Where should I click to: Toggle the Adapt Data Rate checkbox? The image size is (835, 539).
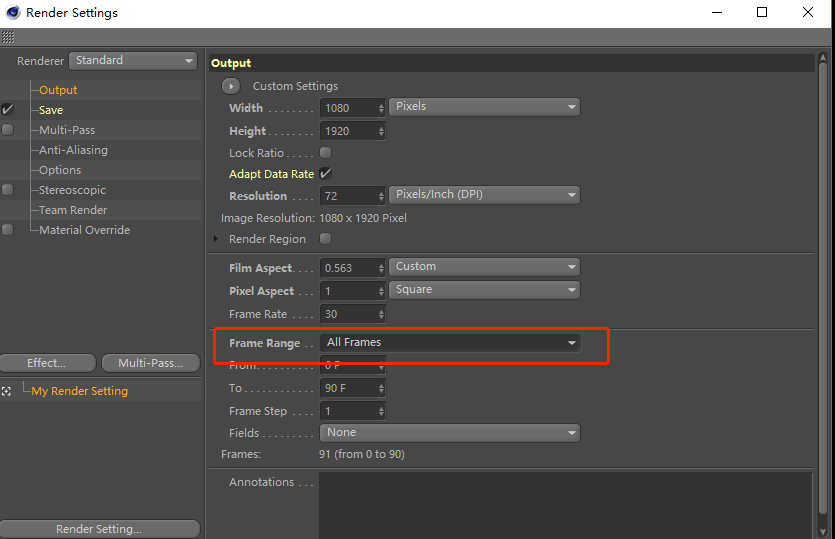(x=325, y=174)
